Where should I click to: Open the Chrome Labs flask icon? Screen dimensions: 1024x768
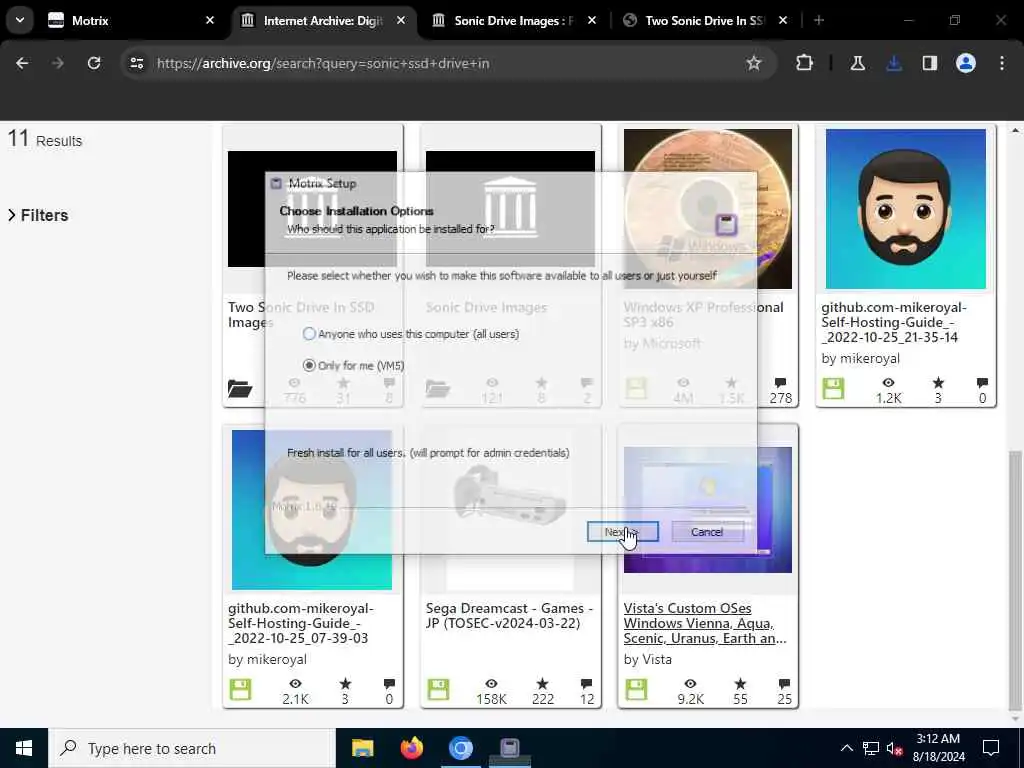pyautogui.click(x=857, y=63)
